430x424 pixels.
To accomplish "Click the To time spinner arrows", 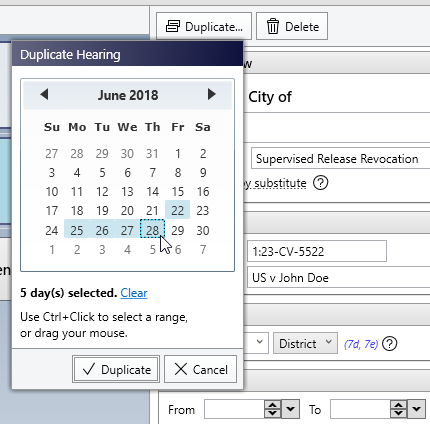I will (398, 409).
